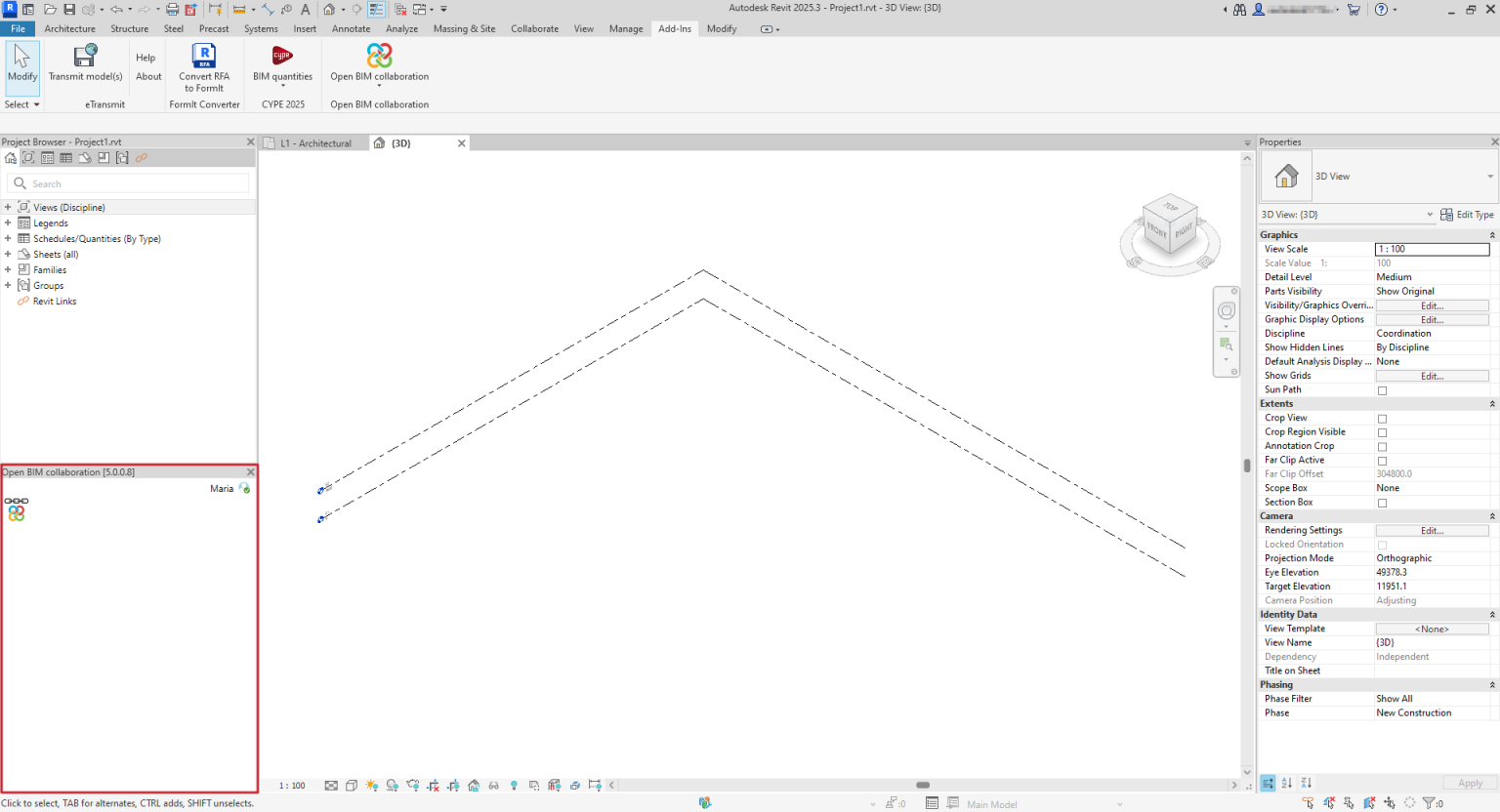Open the View Scale dropdown
This screenshot has height=812, width=1500.
point(1432,249)
